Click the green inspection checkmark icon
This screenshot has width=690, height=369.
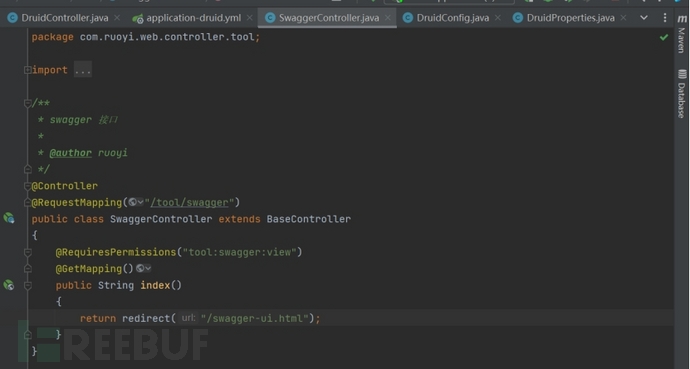(664, 37)
